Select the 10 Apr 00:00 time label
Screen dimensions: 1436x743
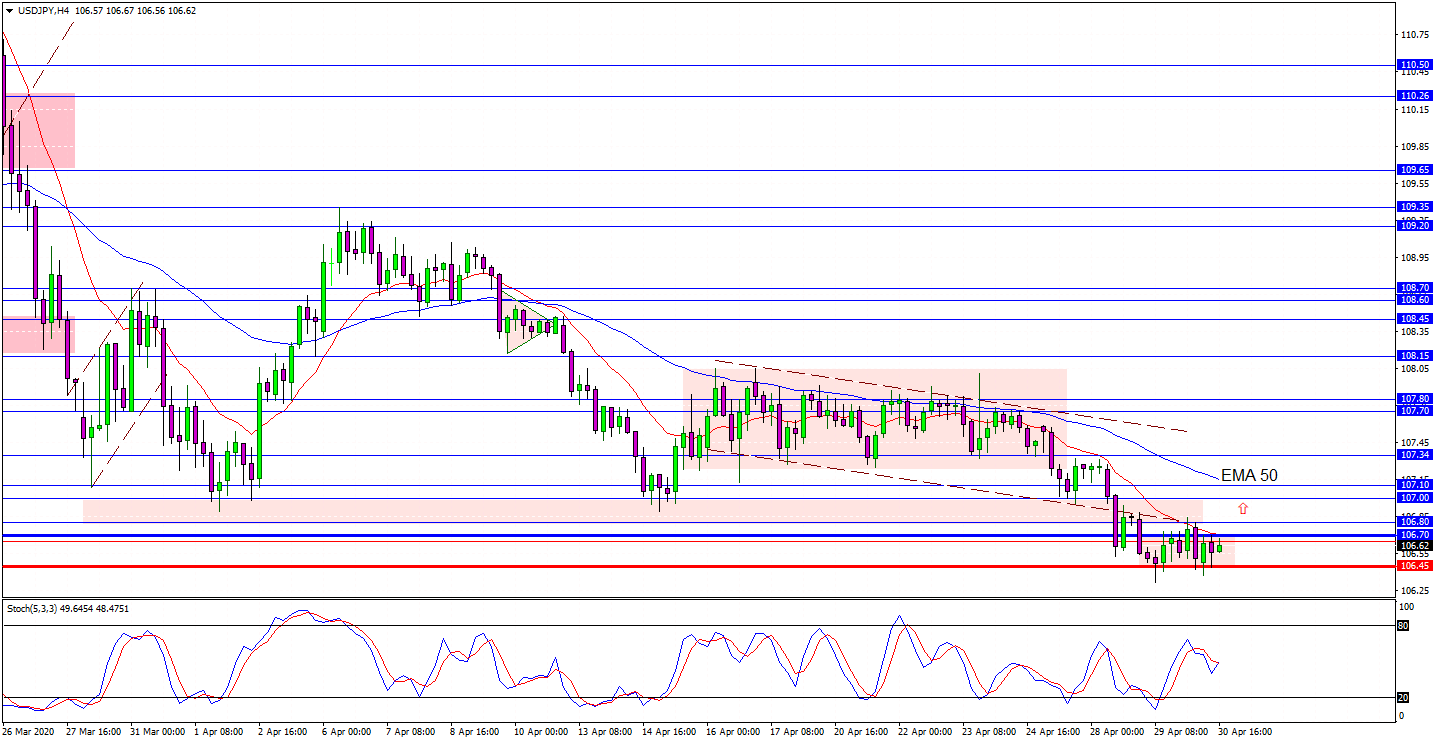pos(541,732)
